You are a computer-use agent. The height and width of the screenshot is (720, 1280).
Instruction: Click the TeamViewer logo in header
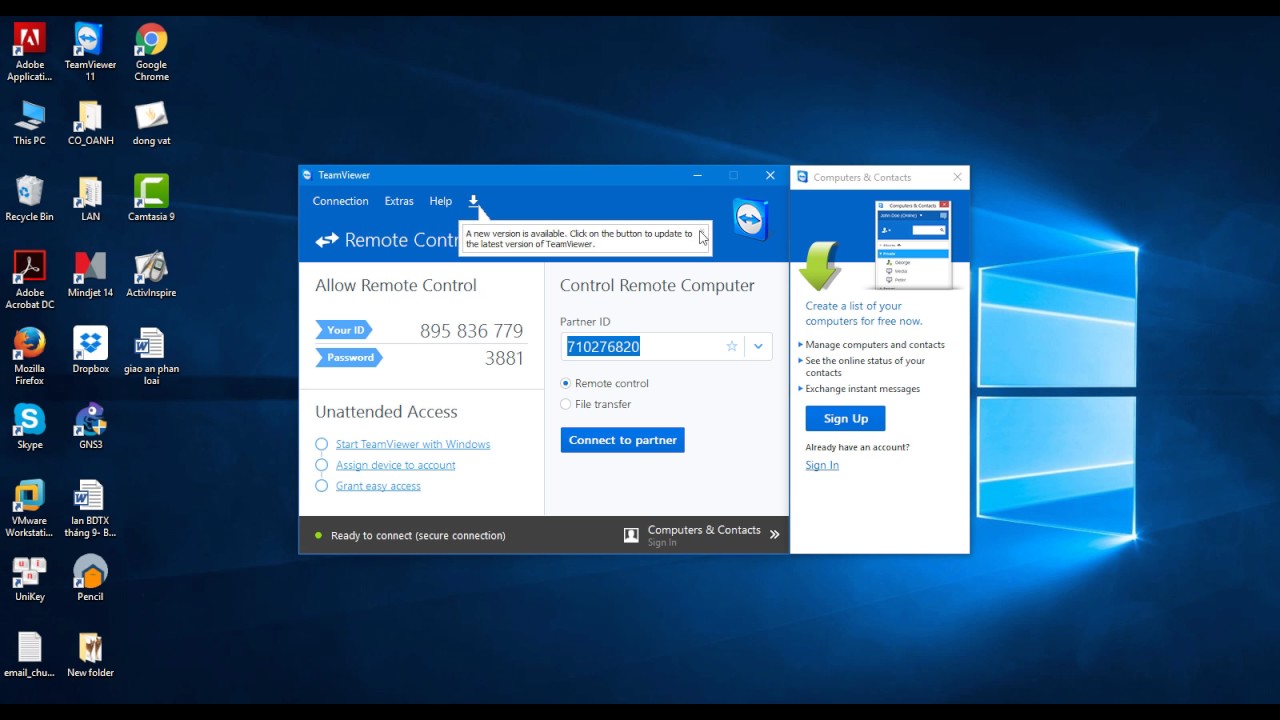751,219
